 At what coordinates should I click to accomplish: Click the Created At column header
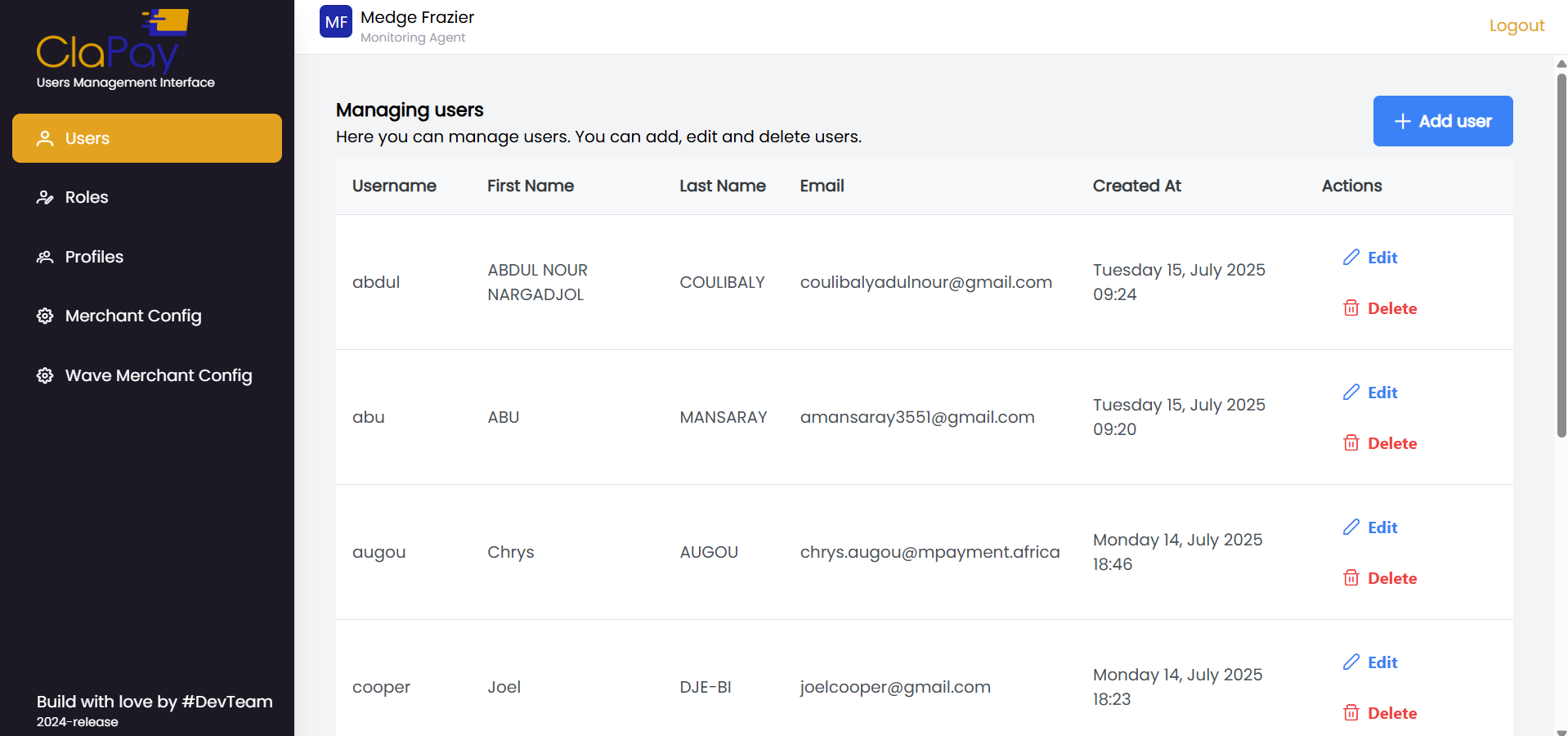click(1136, 186)
